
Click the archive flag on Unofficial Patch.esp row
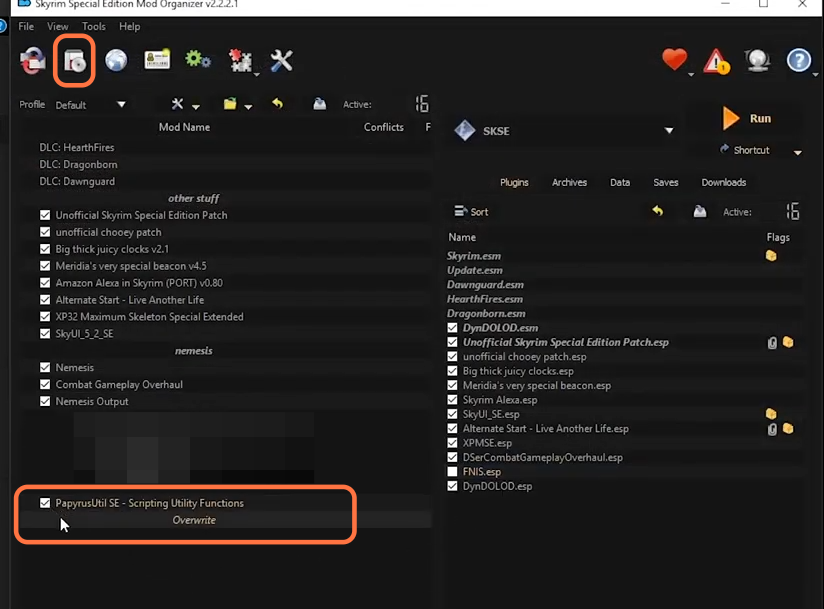point(788,342)
